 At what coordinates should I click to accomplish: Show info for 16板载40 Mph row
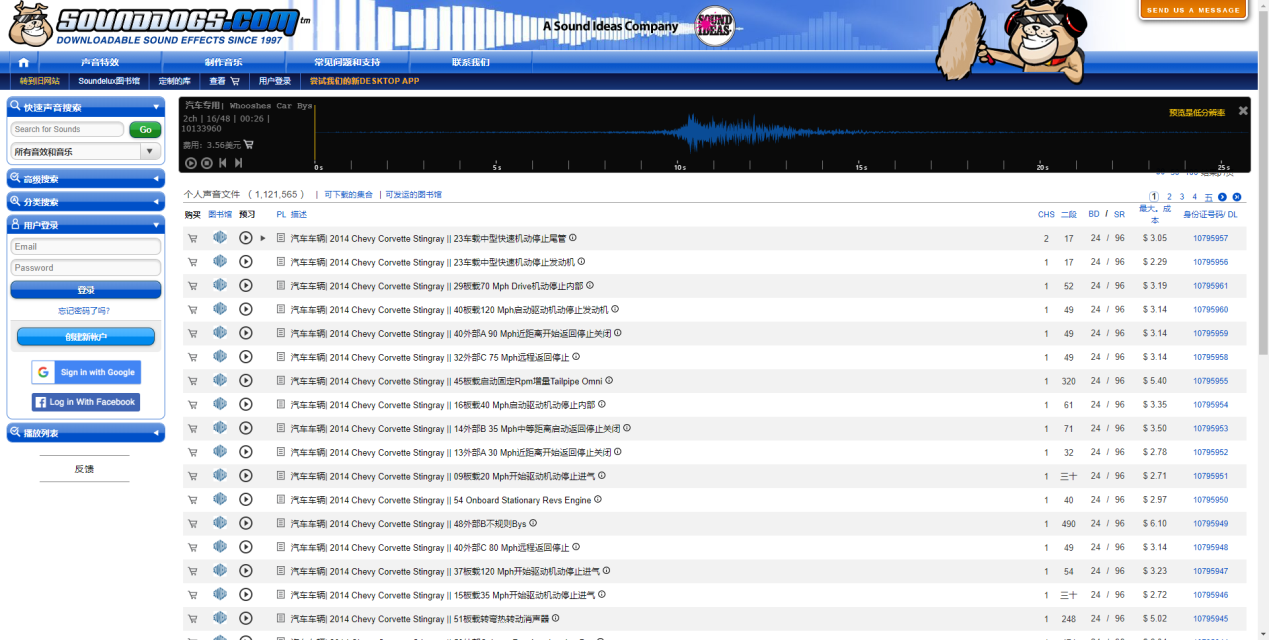pyautogui.click(x=601, y=405)
